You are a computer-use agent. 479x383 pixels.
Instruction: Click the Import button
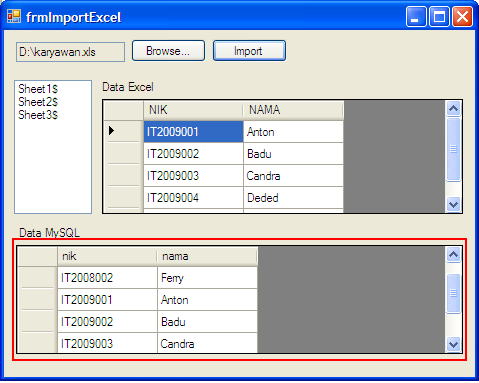249,51
